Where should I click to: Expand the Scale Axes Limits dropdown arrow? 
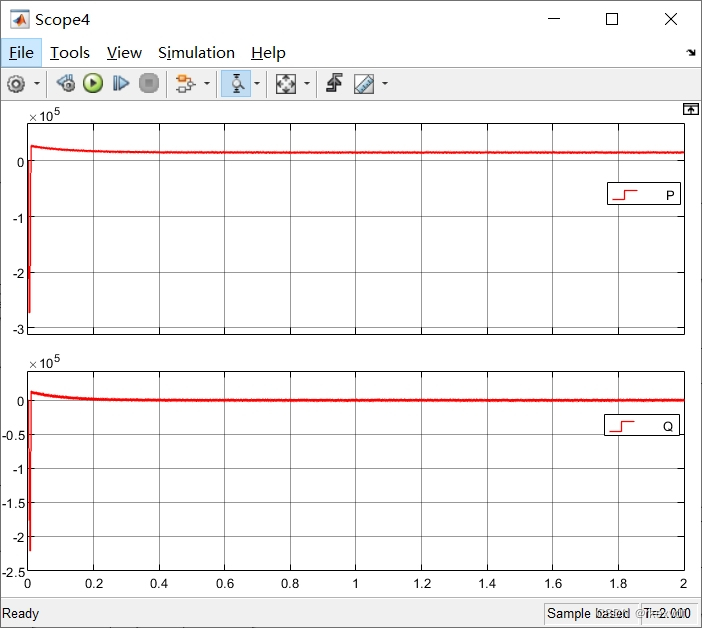307,84
